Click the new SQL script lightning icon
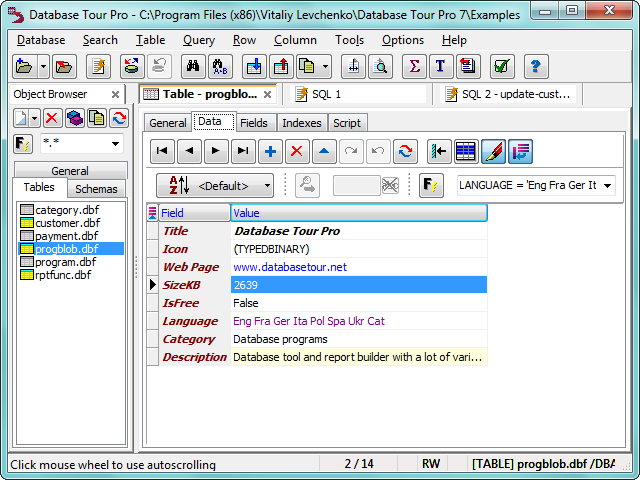The height and width of the screenshot is (480, 640). [98, 66]
